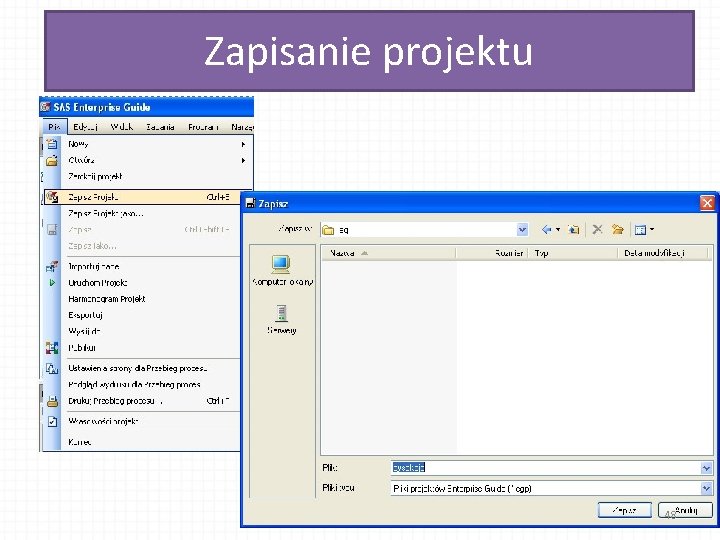This screenshot has width=720, height=540.
Task: Click the Importuj dane icon
Action: click(x=52, y=267)
